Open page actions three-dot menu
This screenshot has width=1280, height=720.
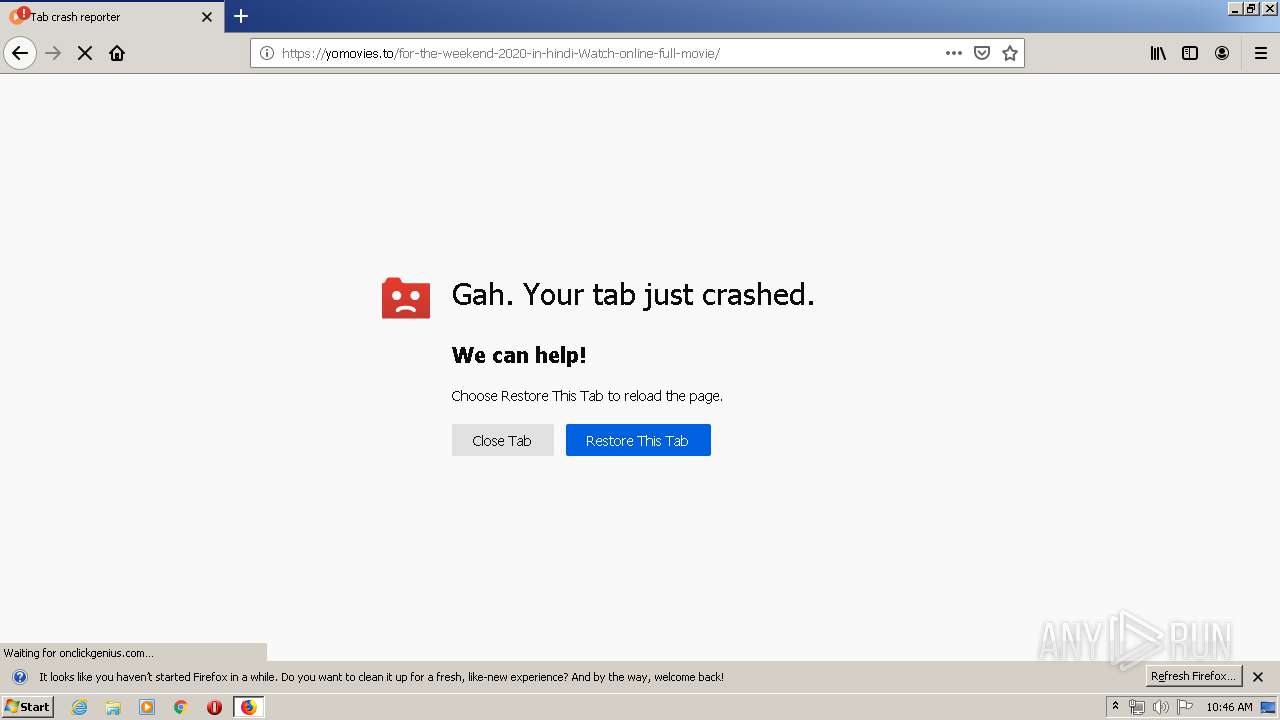point(954,53)
